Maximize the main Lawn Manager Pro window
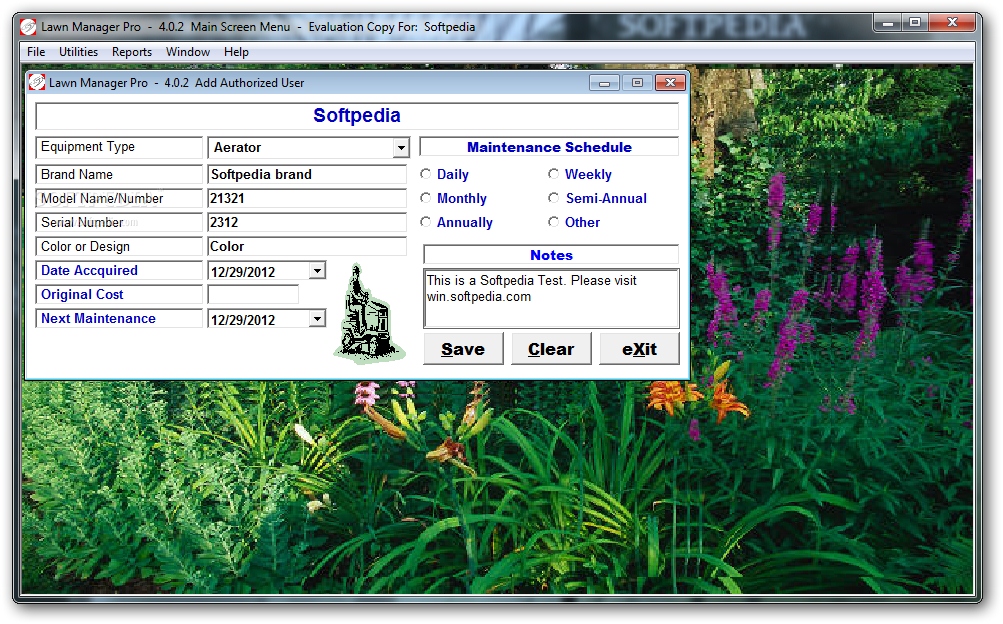 [915, 22]
